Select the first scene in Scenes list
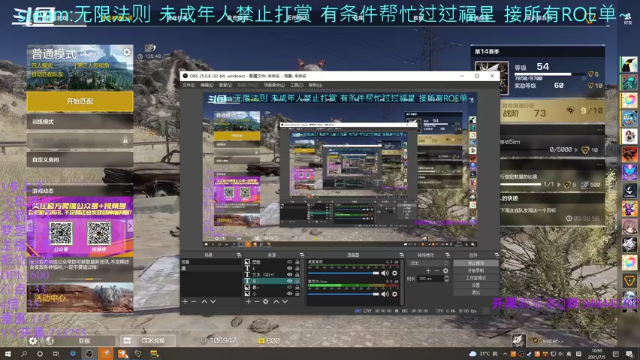This screenshot has width=640, height=360. click(x=211, y=262)
